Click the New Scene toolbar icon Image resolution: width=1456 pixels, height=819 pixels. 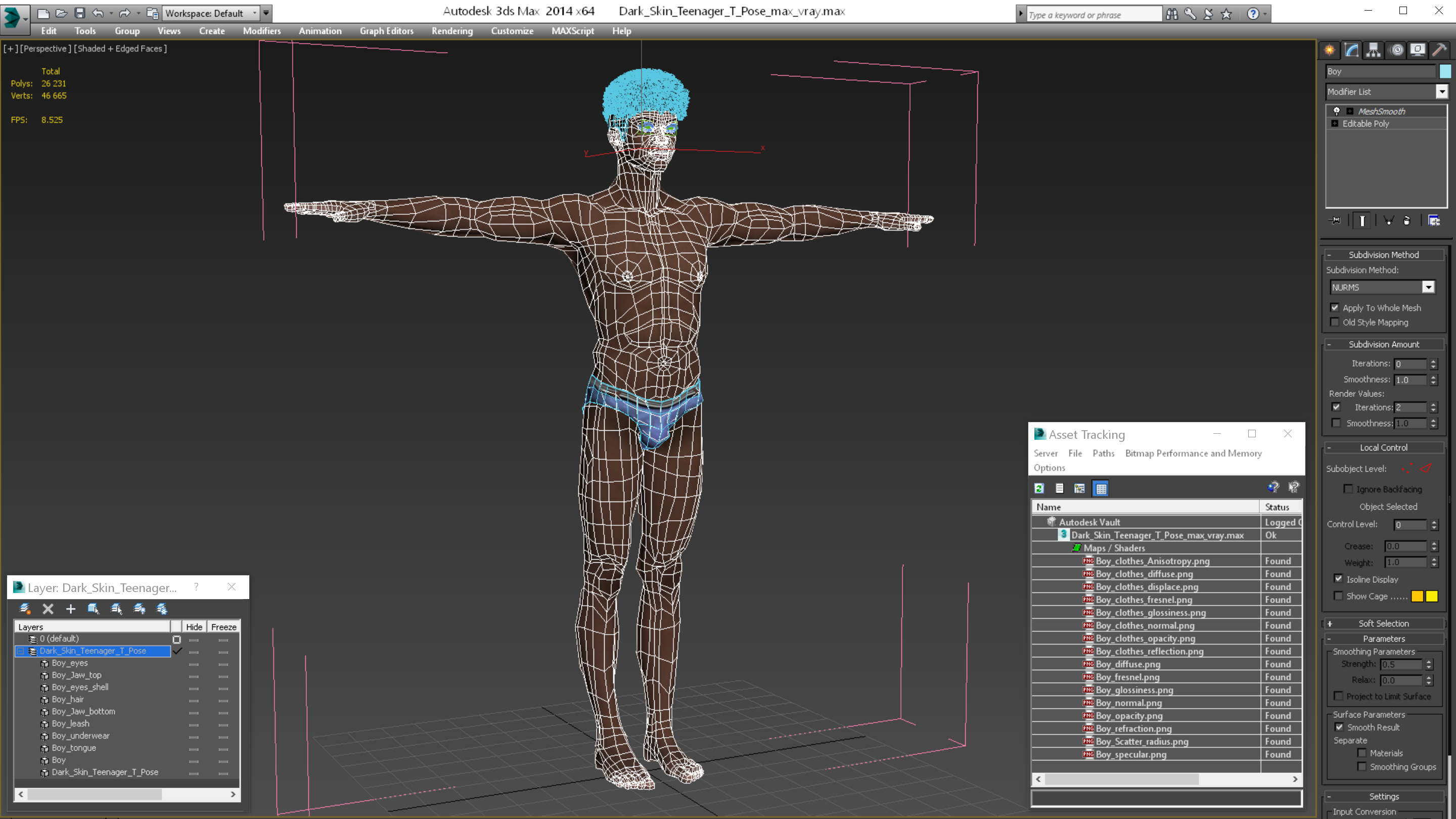[x=43, y=13]
